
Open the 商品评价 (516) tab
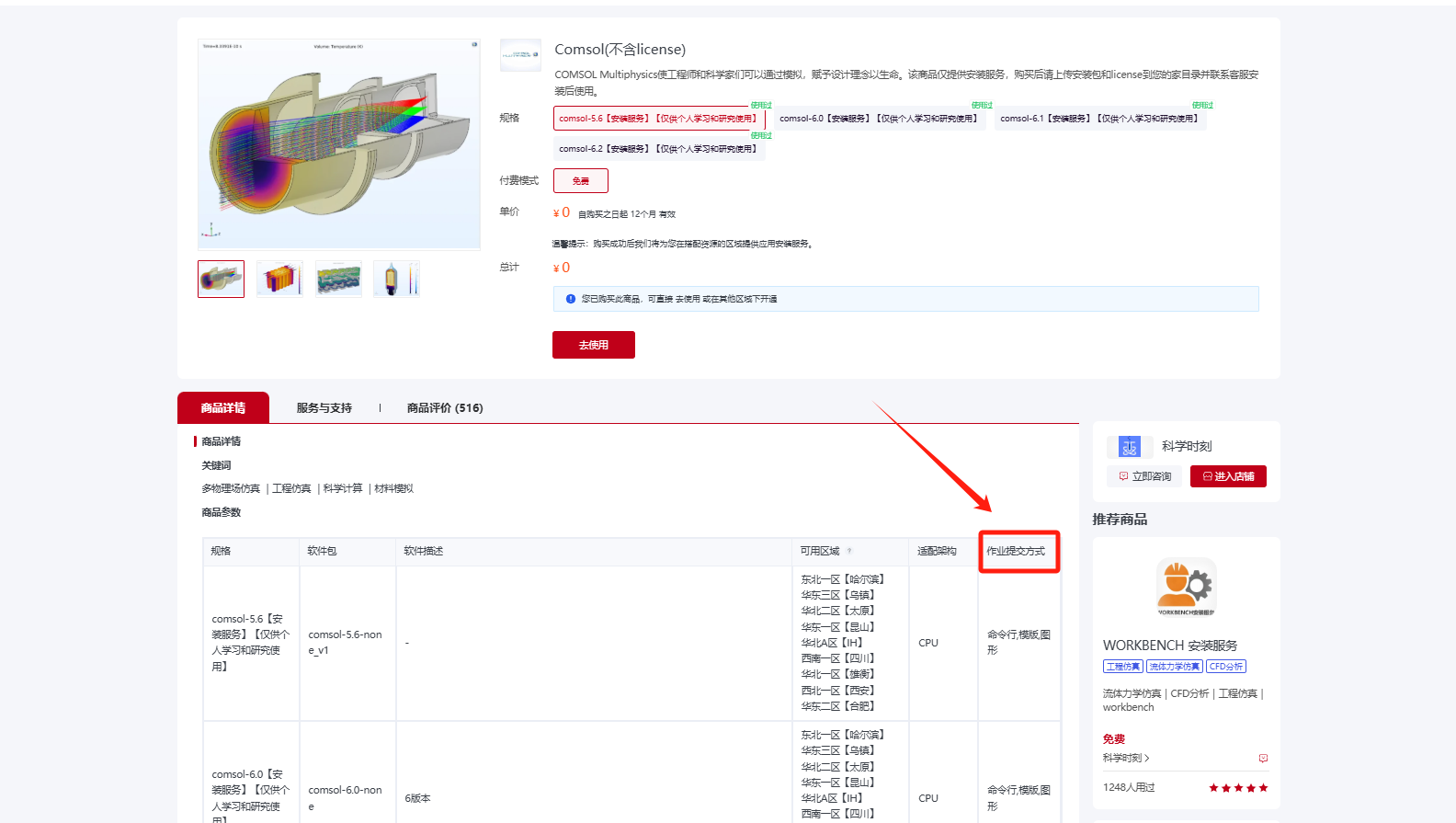pos(444,408)
